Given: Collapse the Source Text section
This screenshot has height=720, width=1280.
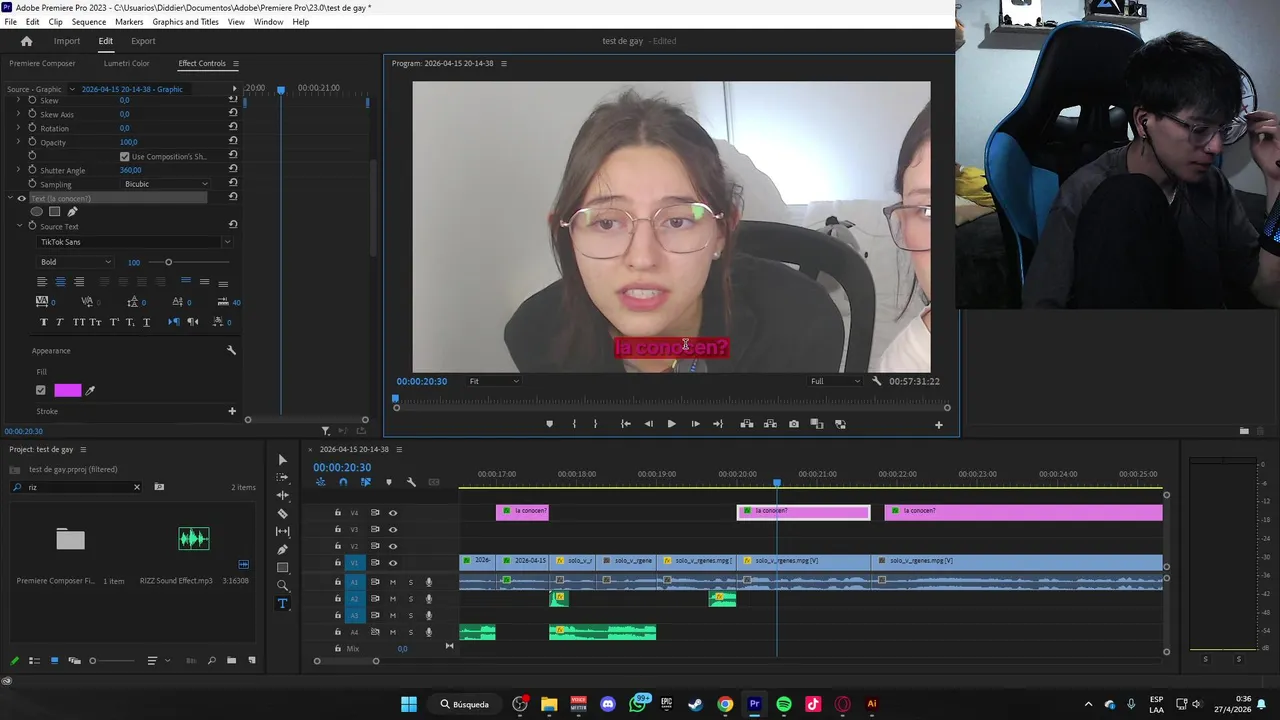Looking at the screenshot, I should (x=18, y=226).
